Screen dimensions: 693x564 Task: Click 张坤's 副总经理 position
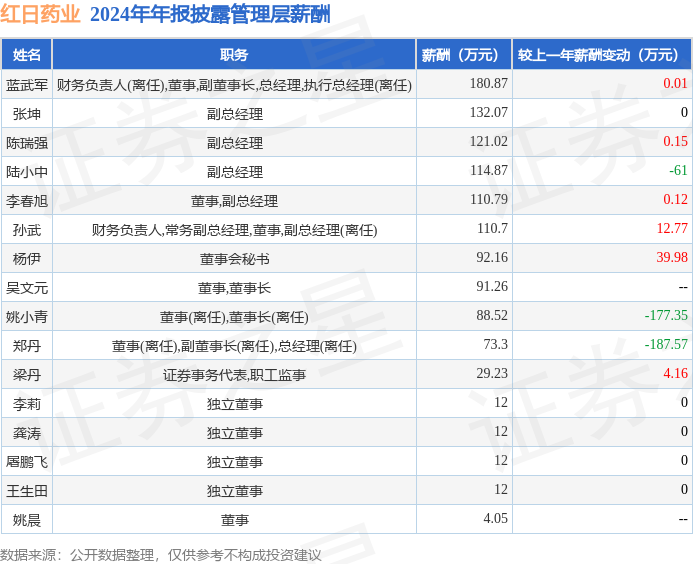click(234, 114)
